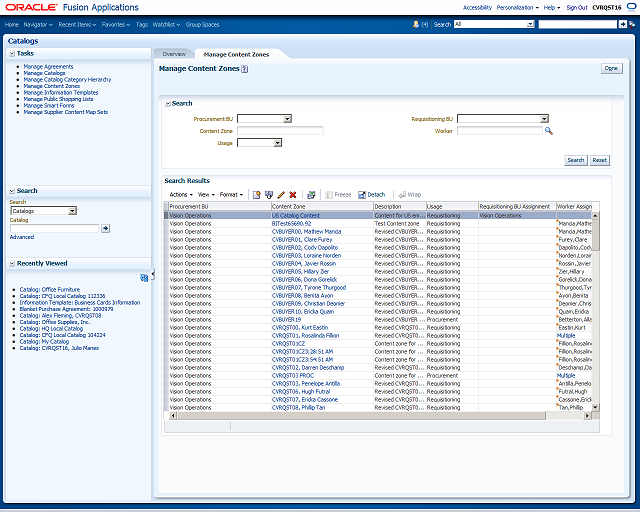
Task: Open the Manage Agreements task link
Action: click(x=48, y=67)
